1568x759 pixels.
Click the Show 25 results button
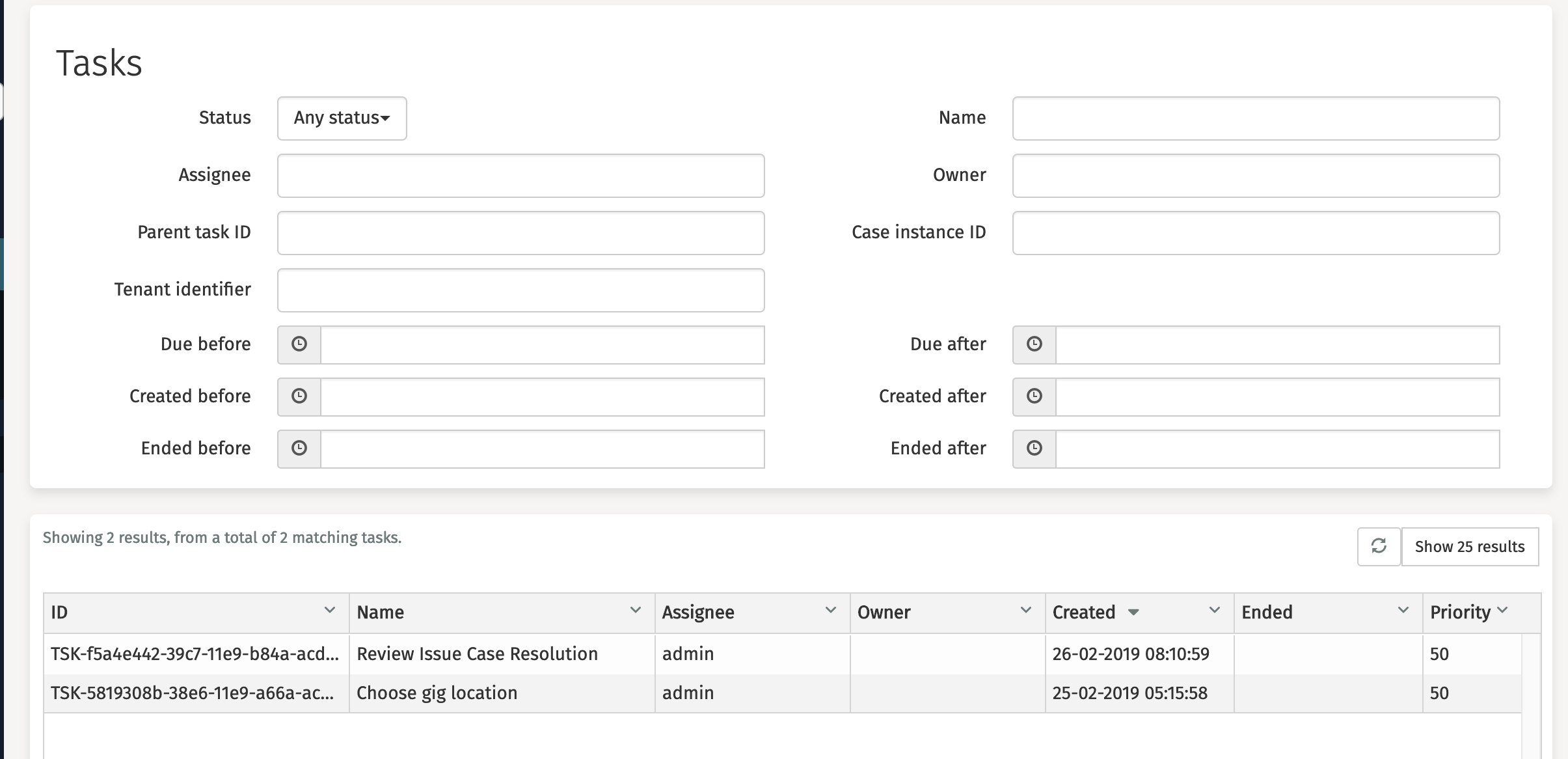[1470, 546]
